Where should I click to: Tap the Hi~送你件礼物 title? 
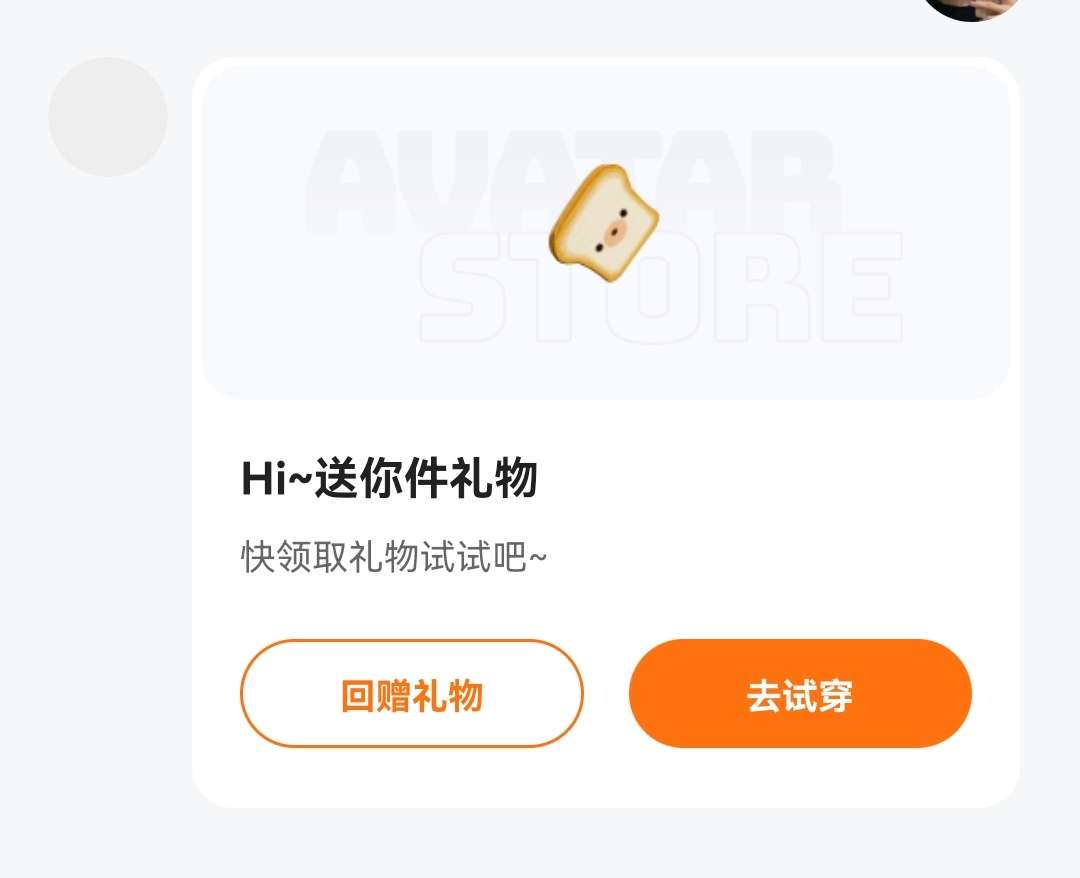(389, 477)
